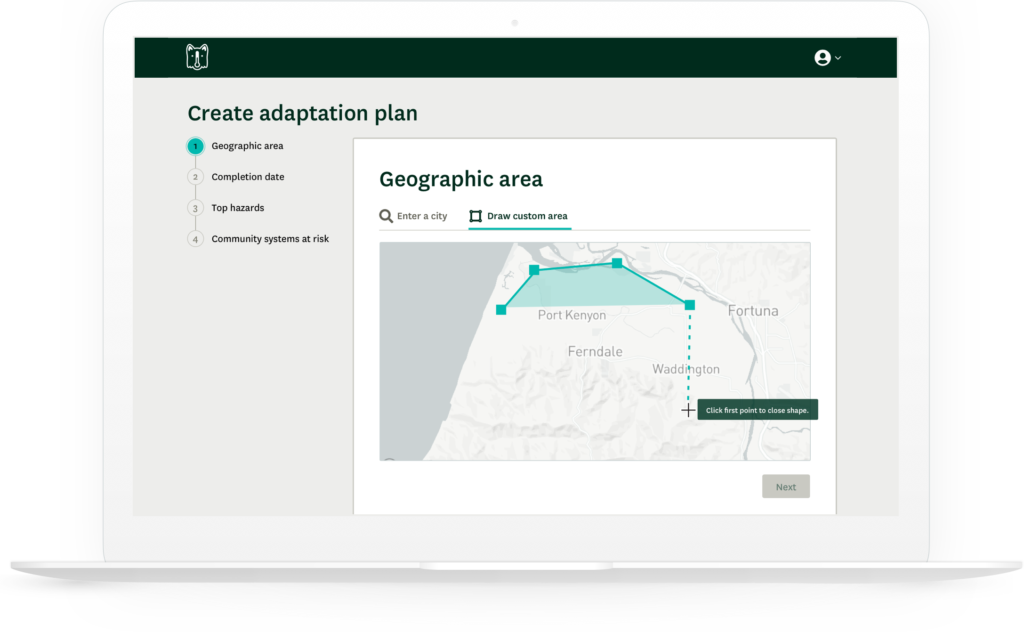Viewport: 1024px width, 632px height.
Task: Click the user profile avatar icon
Action: [x=822, y=58]
